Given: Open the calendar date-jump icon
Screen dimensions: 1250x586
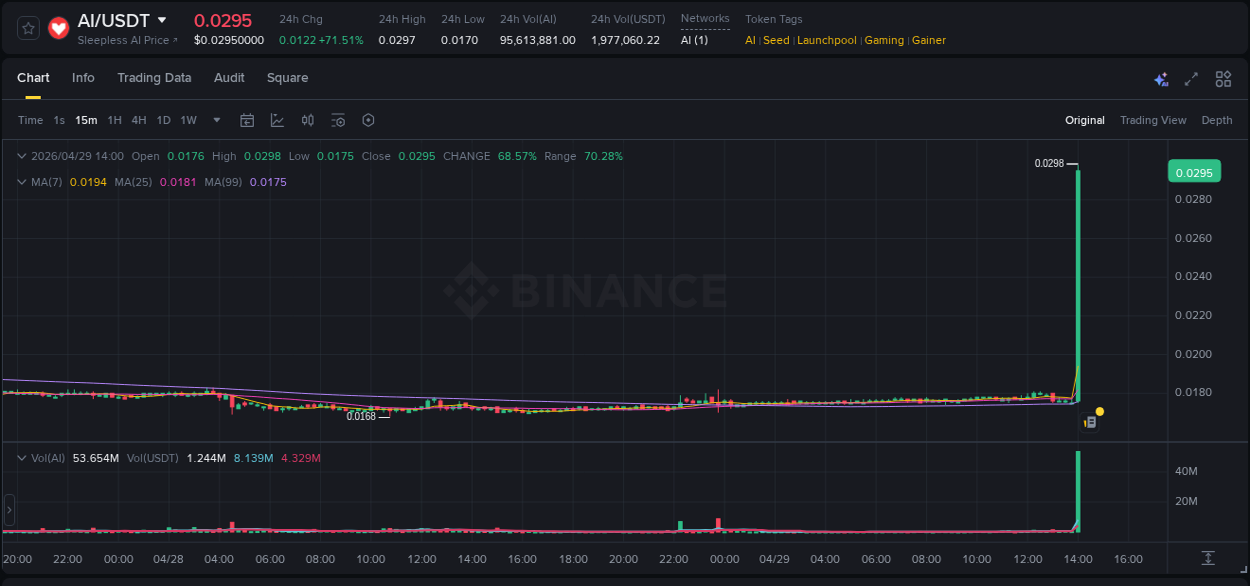Looking at the screenshot, I should pos(247,120).
